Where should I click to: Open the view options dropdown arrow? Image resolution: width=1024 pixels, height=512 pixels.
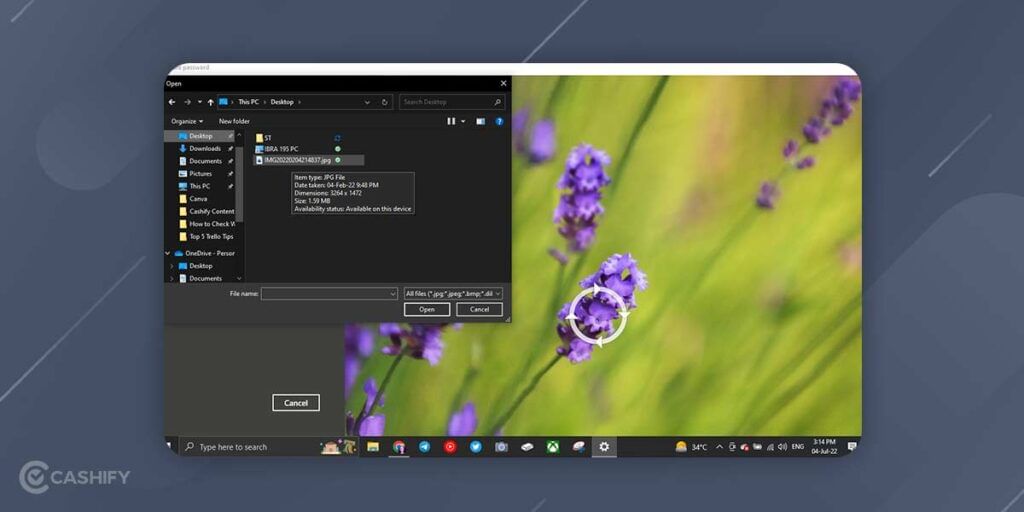pos(463,121)
